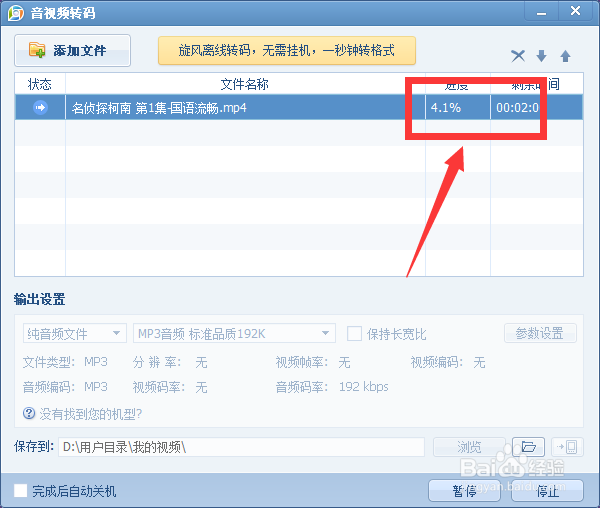The height and width of the screenshot is (508, 600).
Task: Click the question mark help icon
Action: [29, 413]
